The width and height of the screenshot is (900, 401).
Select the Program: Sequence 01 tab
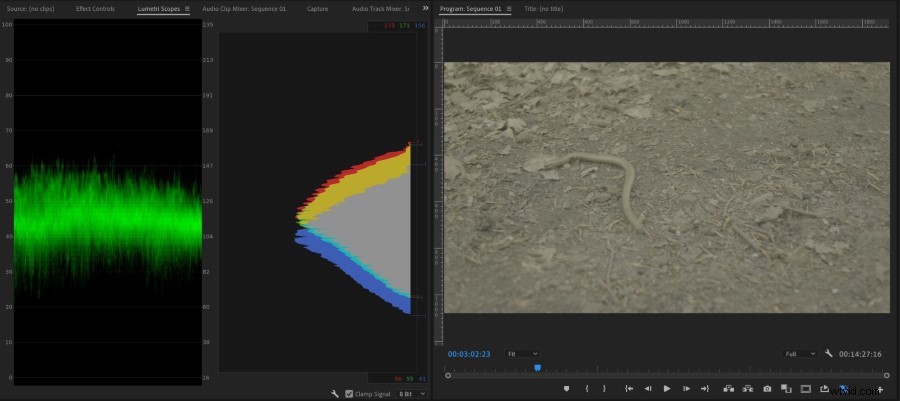(x=470, y=9)
